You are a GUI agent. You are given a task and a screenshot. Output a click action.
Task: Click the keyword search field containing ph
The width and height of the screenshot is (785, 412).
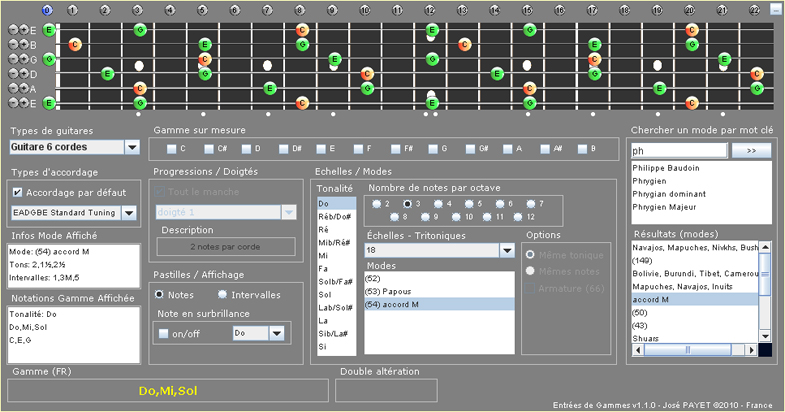(678, 150)
